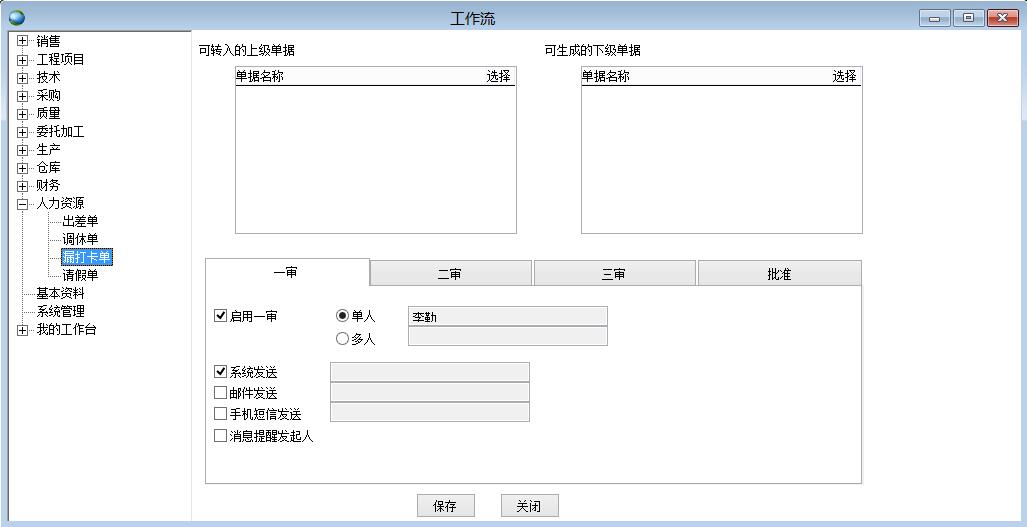Toggle the 启用一审 checkbox
Viewport: 1027px width, 527px height.
[221, 316]
